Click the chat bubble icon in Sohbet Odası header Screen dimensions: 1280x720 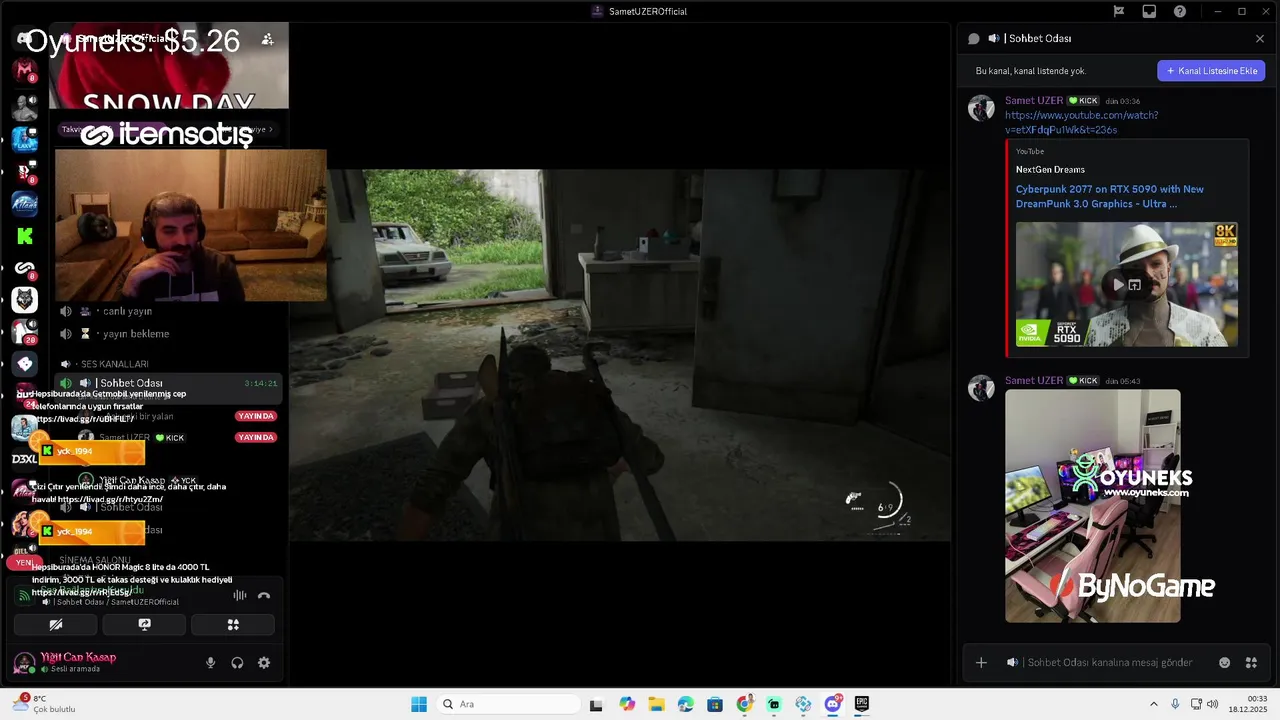pos(974,39)
